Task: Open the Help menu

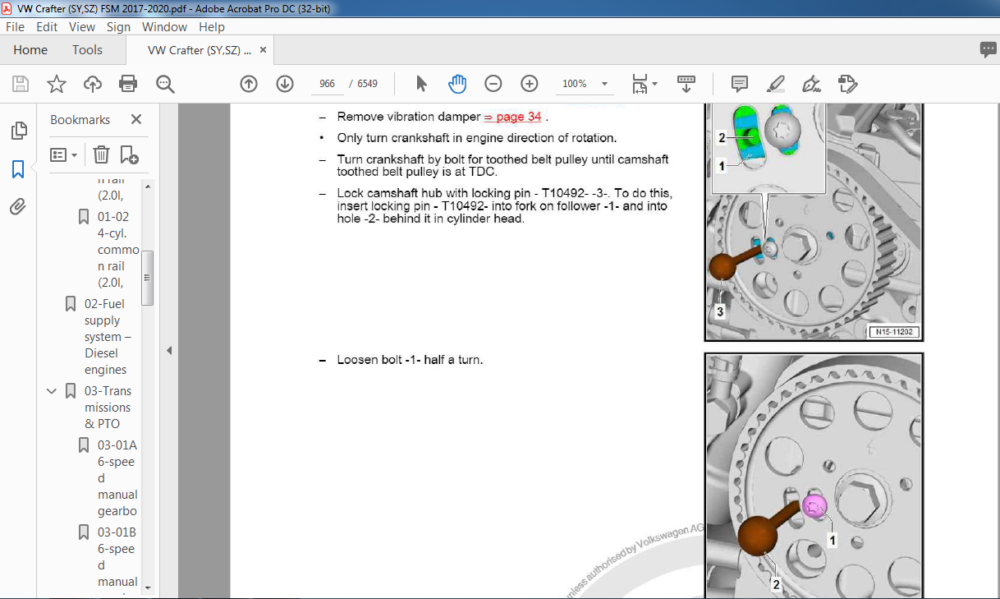Action: tap(211, 27)
